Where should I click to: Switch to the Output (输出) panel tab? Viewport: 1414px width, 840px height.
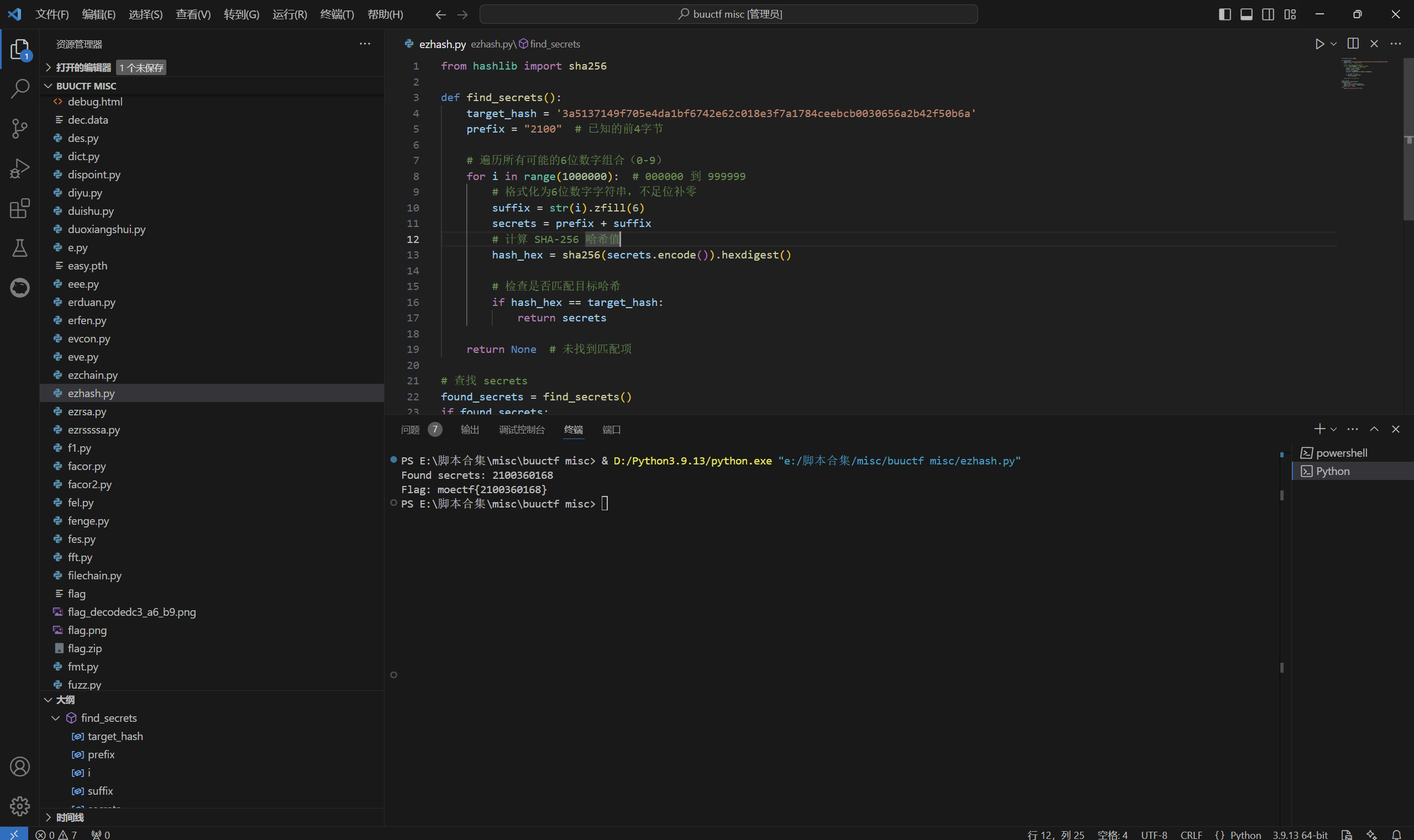(470, 430)
